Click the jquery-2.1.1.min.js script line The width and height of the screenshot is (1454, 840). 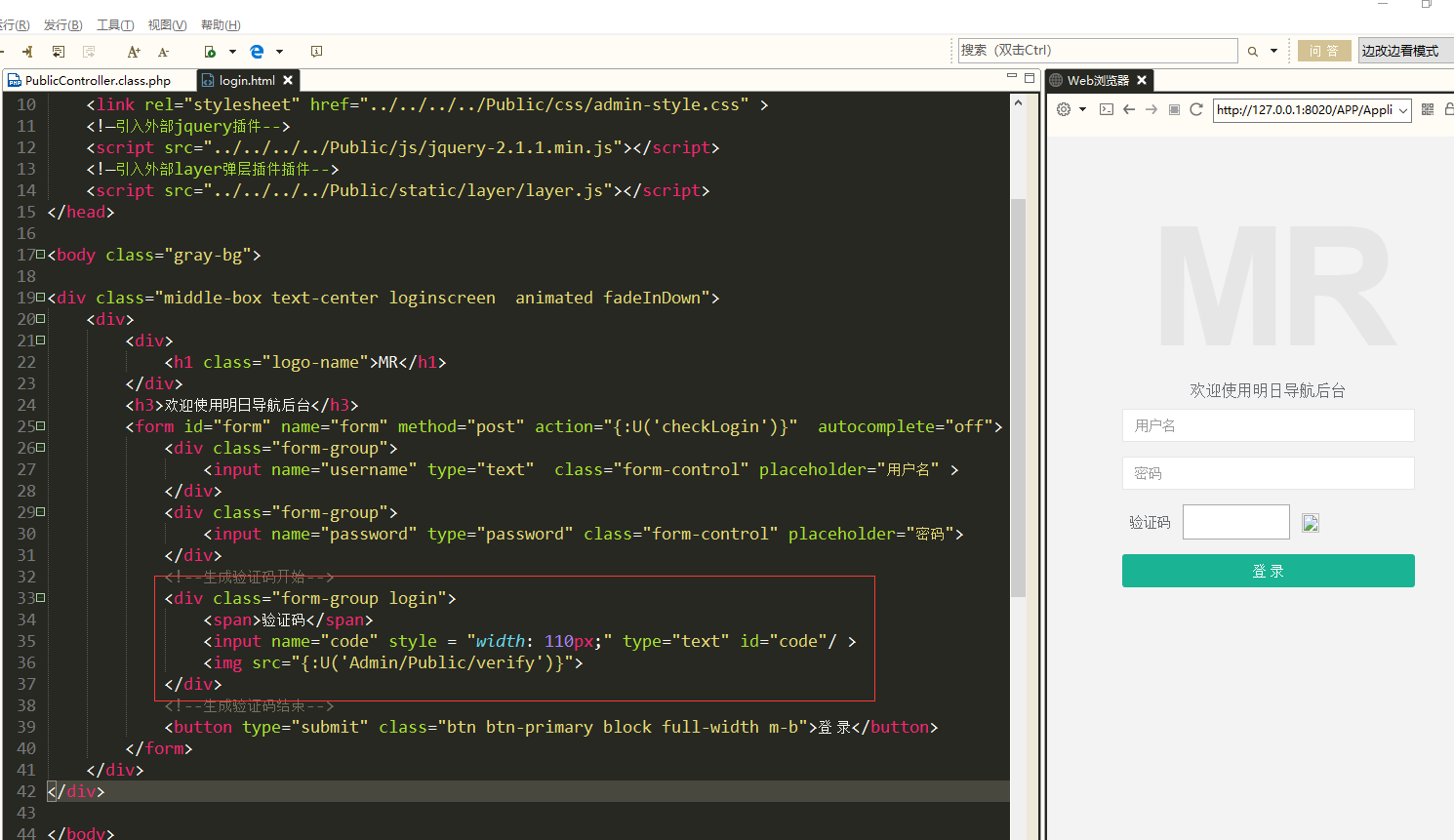click(x=403, y=147)
